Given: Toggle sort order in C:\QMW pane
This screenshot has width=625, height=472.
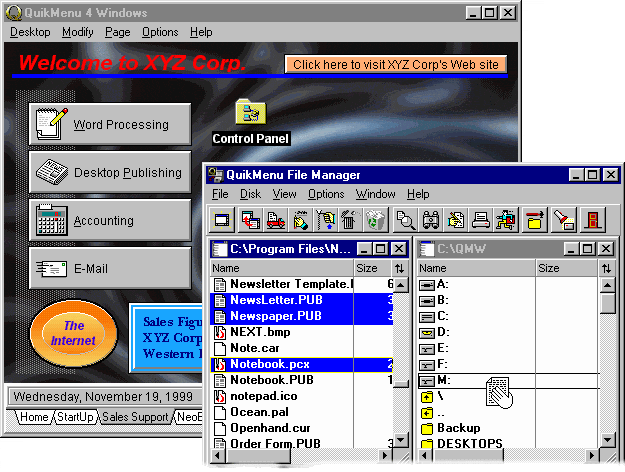Looking at the screenshot, I should [x=607, y=268].
